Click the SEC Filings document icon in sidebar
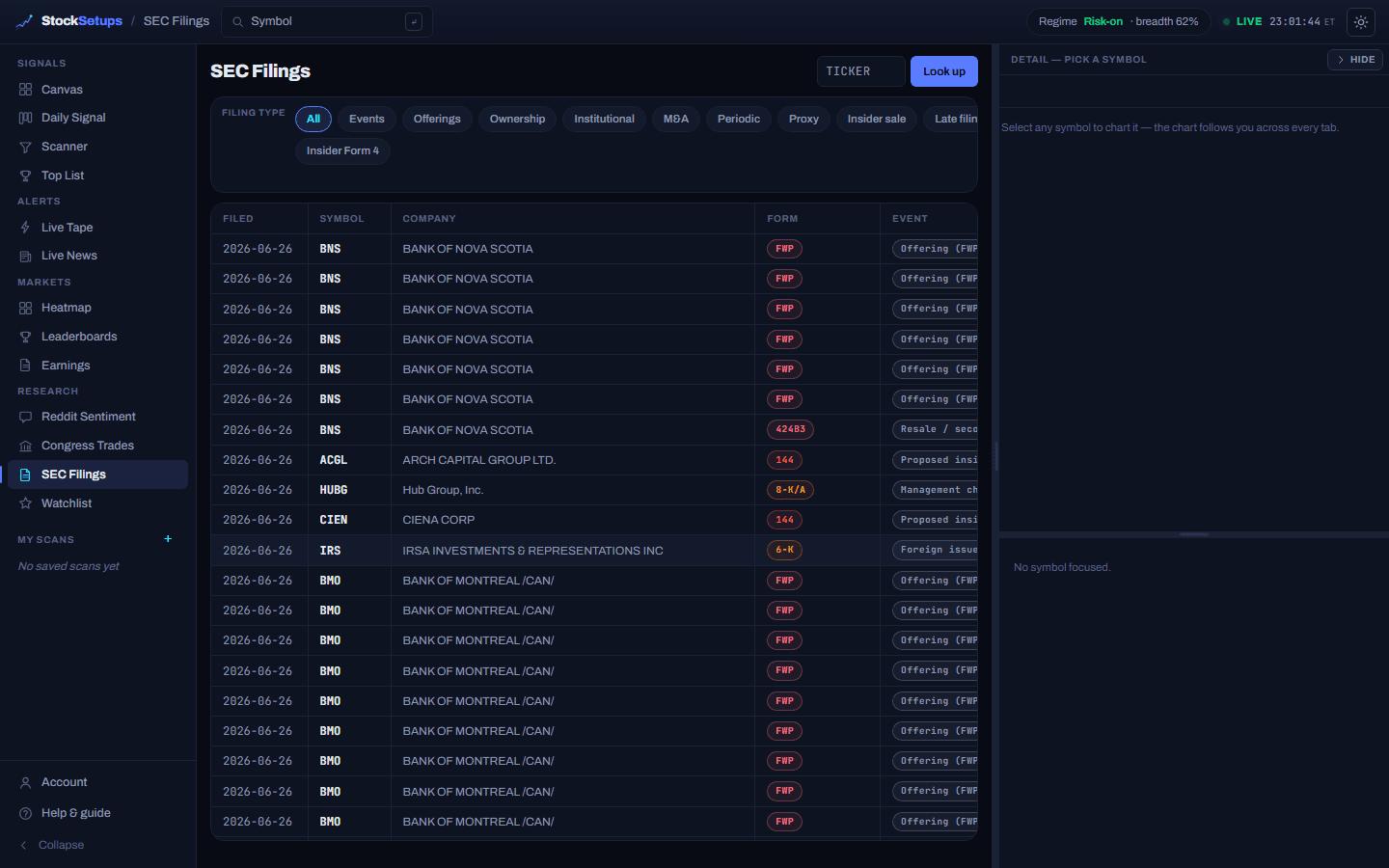The height and width of the screenshot is (868, 1389). tap(25, 475)
